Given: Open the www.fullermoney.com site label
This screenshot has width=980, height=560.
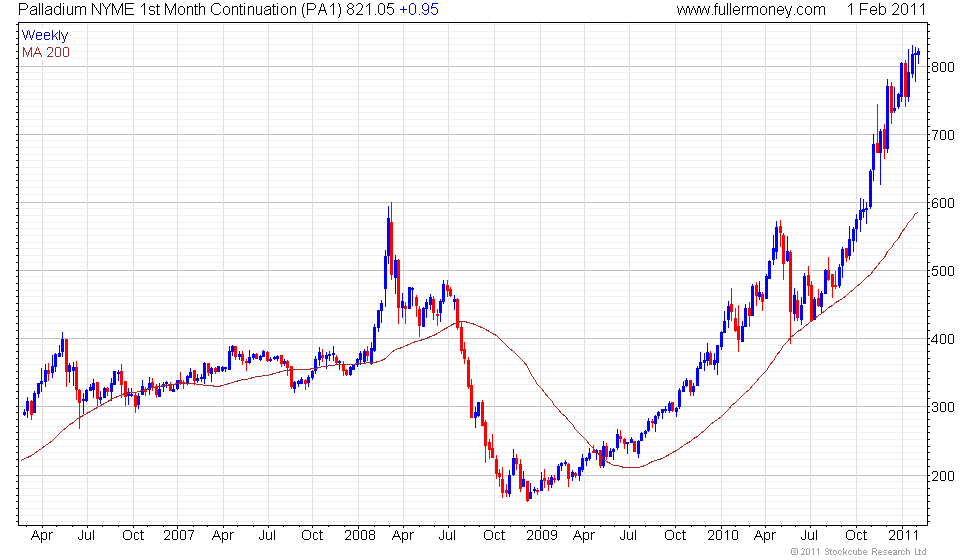Looking at the screenshot, I should [x=751, y=10].
